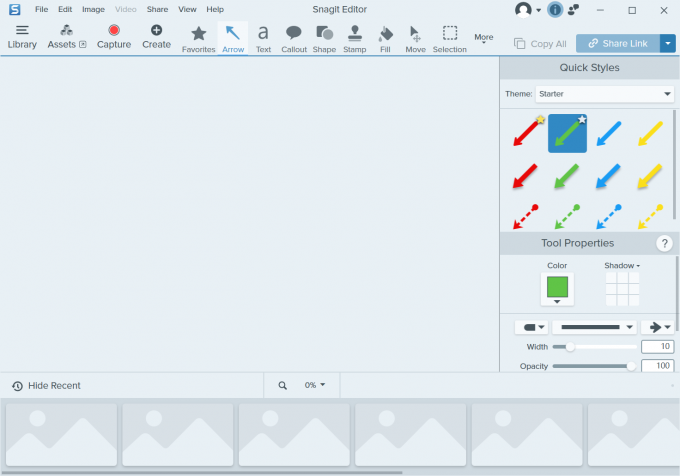Click the green Color swatch
This screenshot has height=476, width=680.
click(x=557, y=287)
